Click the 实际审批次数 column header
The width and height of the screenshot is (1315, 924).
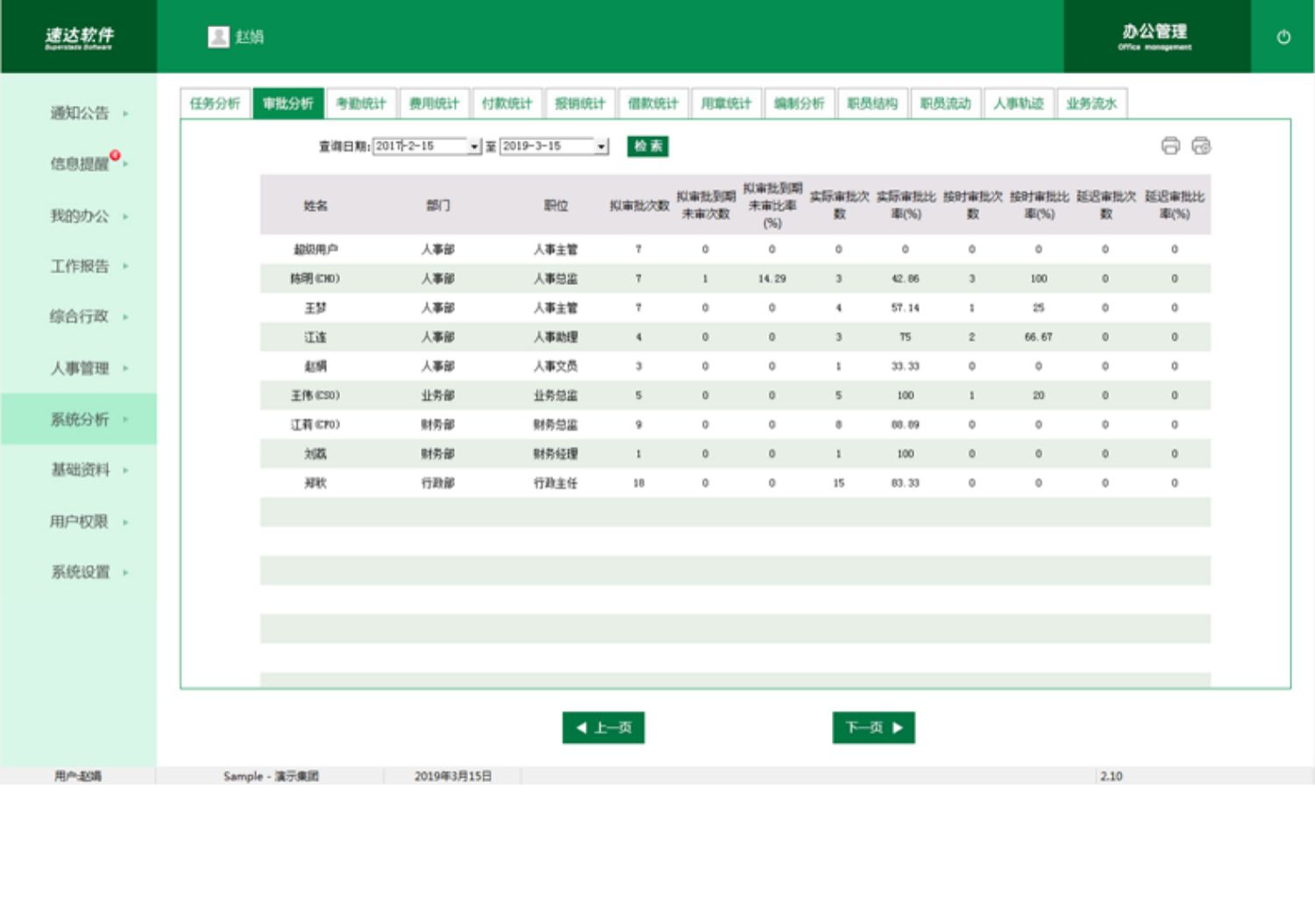click(x=839, y=205)
